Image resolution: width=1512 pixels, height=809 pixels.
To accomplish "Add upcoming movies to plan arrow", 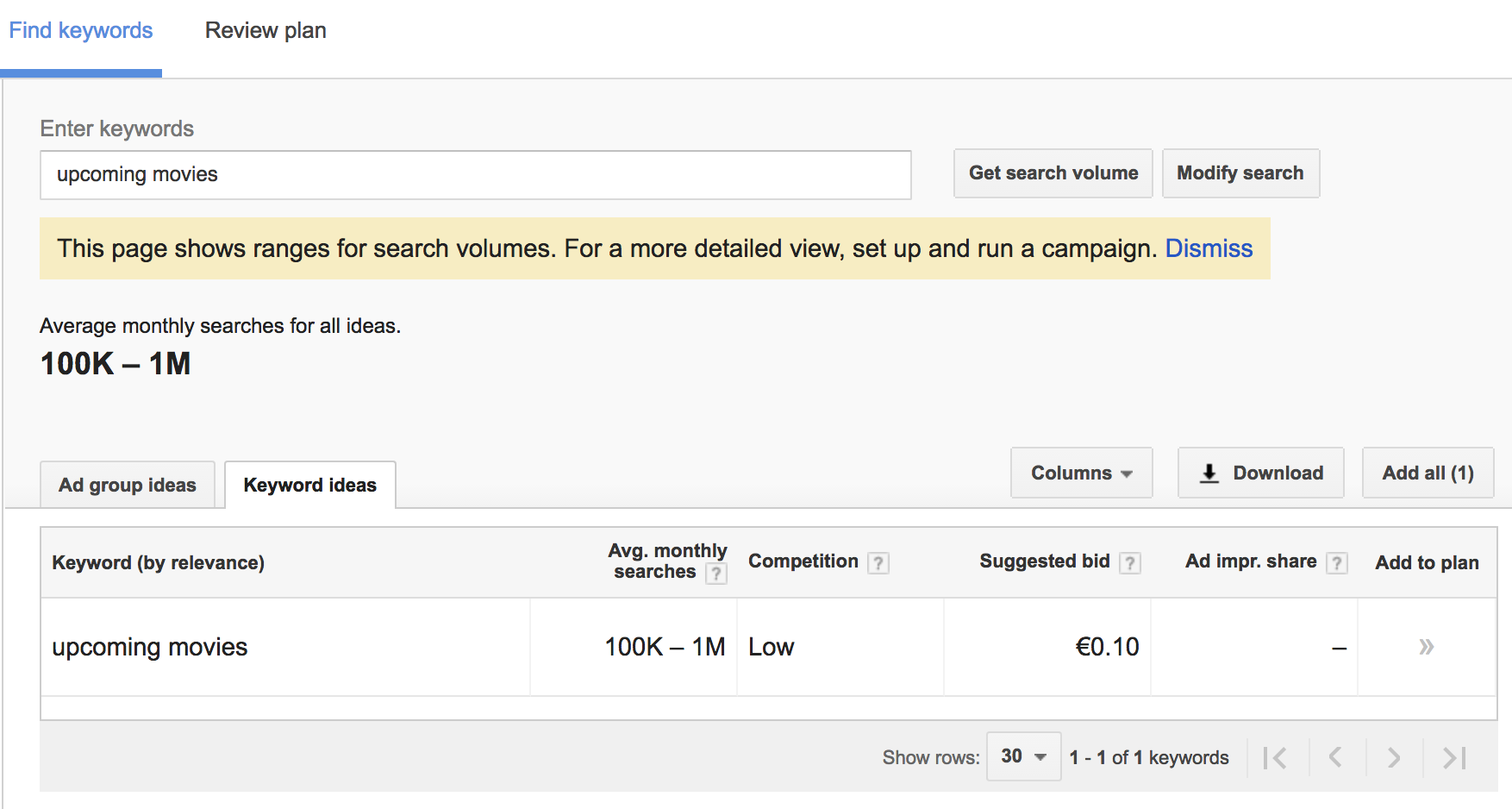I will coord(1426,647).
